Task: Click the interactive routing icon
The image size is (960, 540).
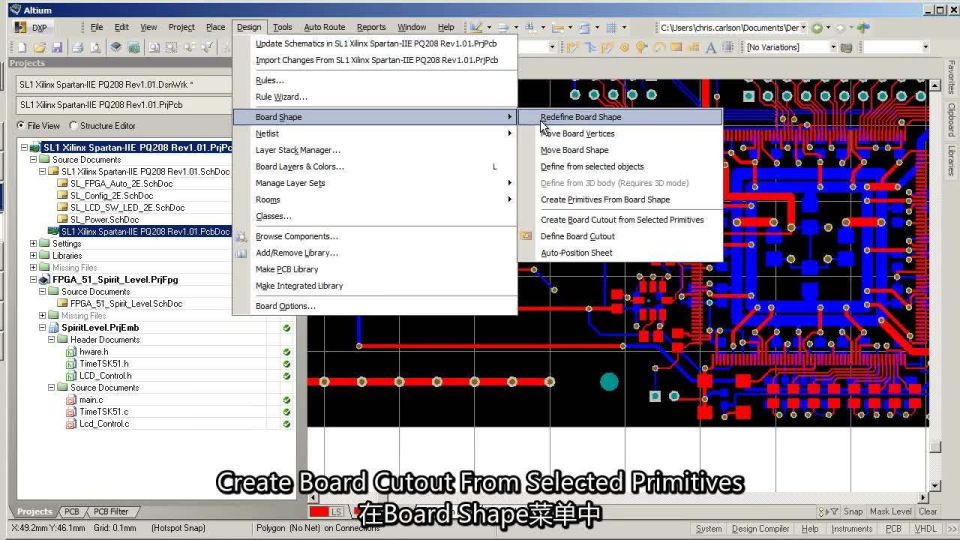Action: [572, 47]
